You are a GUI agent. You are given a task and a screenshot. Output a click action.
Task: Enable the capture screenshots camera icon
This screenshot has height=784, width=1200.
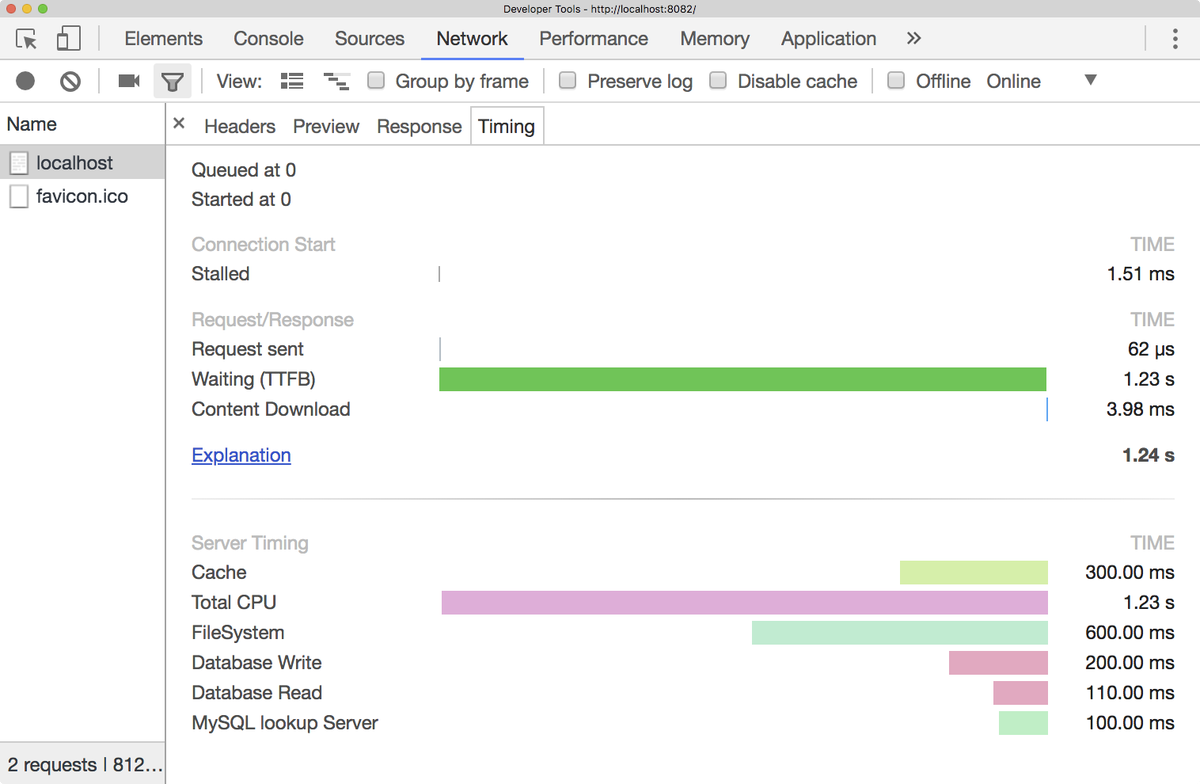pos(130,81)
